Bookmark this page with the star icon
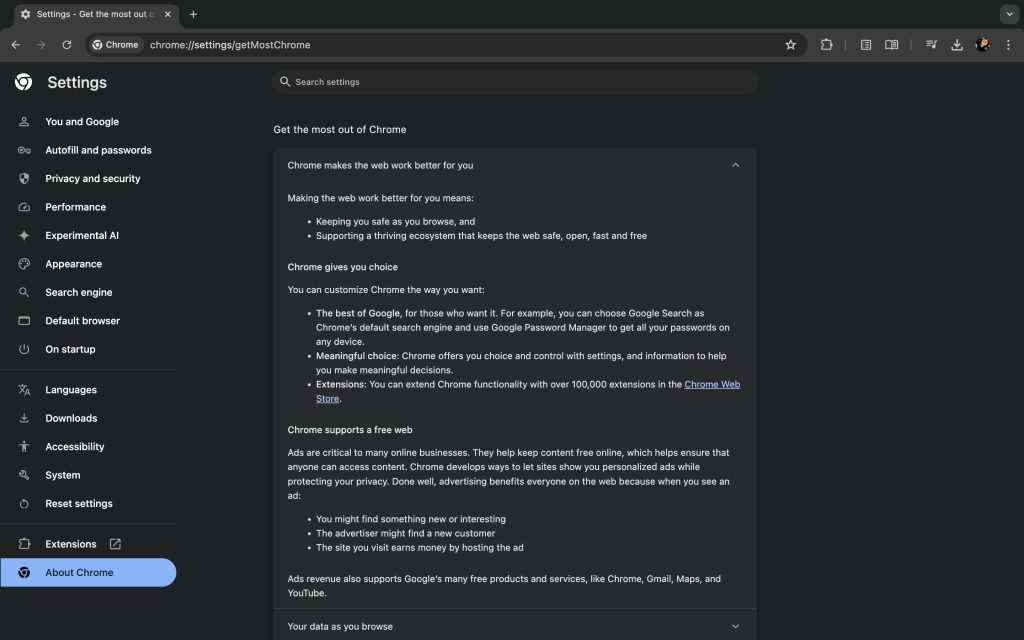Viewport: 1024px width, 640px height. click(x=791, y=45)
